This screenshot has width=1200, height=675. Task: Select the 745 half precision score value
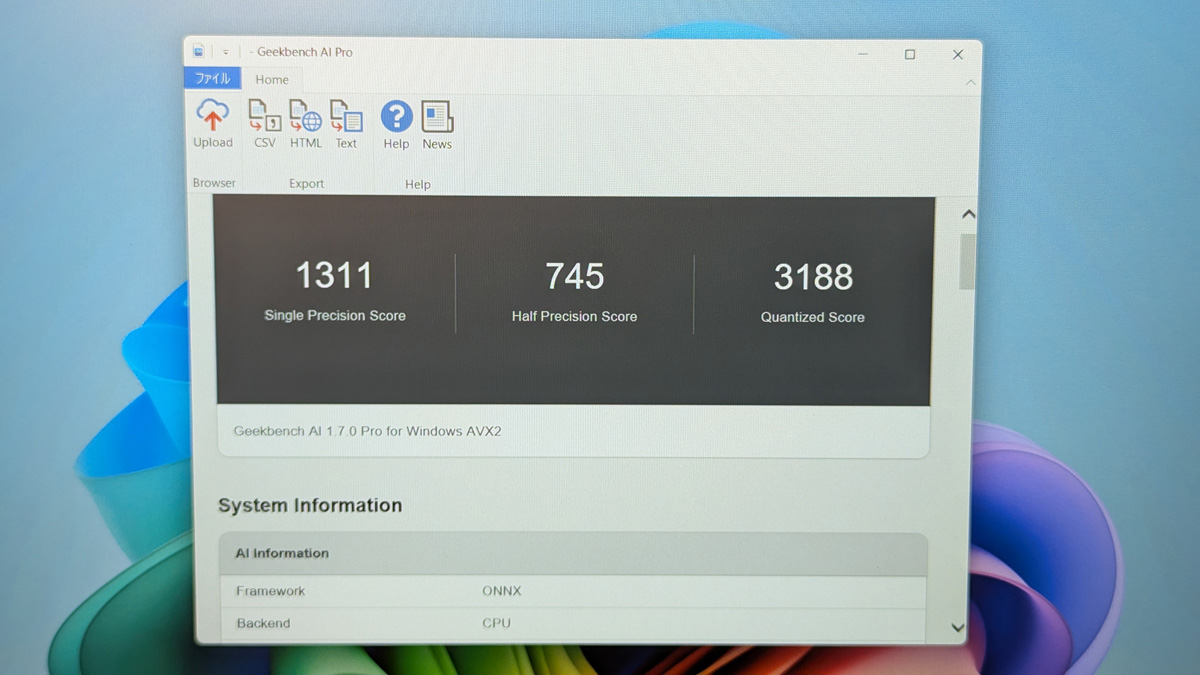(575, 276)
